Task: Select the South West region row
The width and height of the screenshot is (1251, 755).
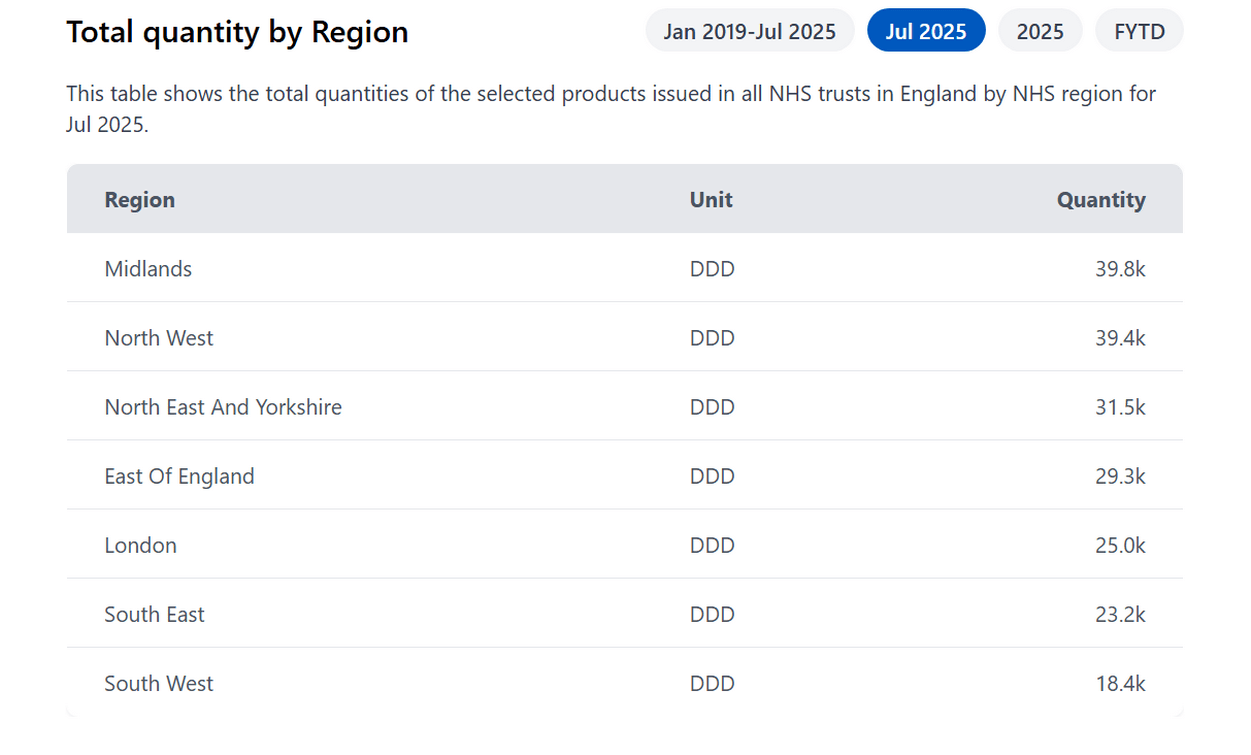Action: (x=159, y=683)
